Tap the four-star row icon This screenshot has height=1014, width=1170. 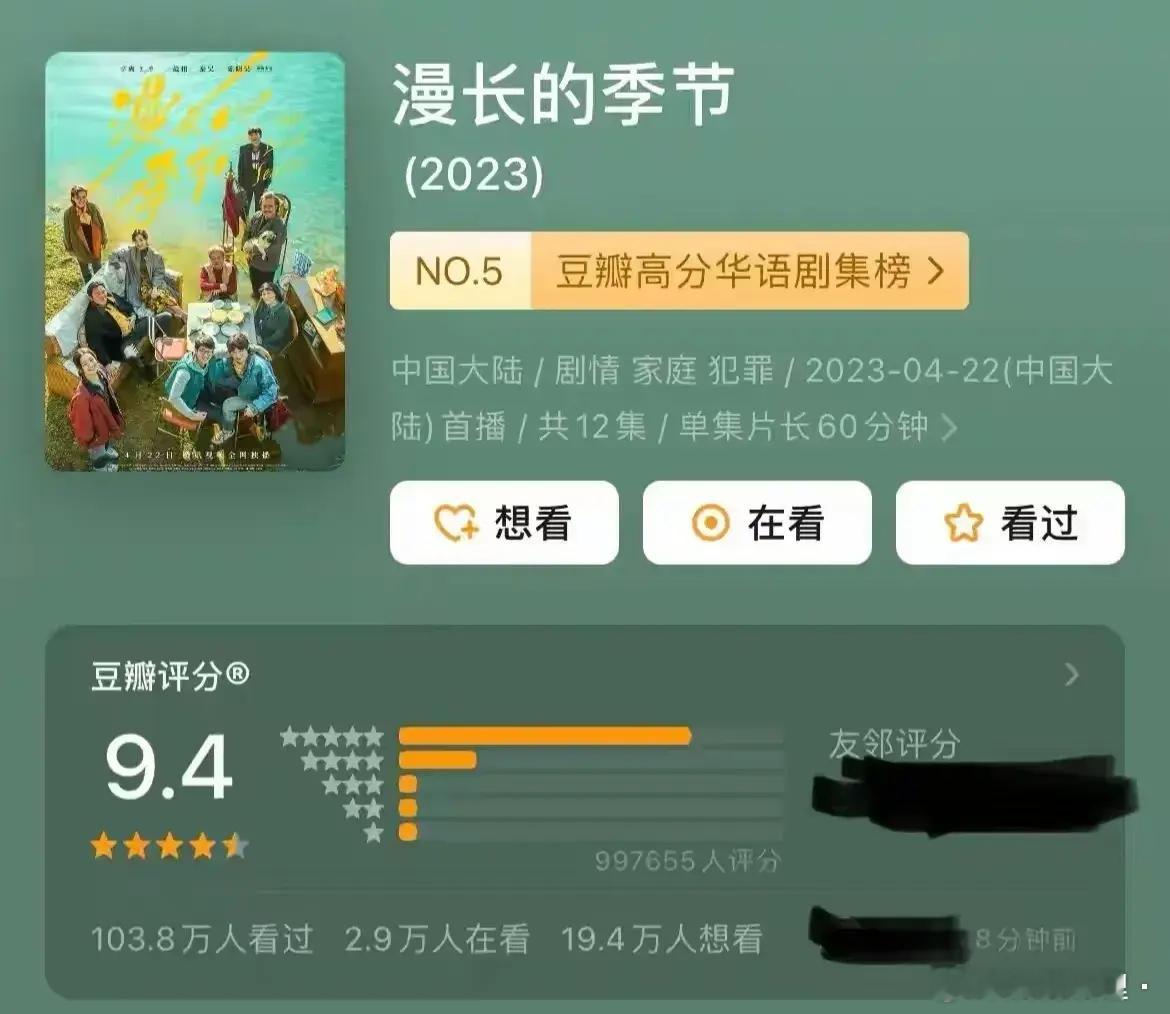[342, 761]
